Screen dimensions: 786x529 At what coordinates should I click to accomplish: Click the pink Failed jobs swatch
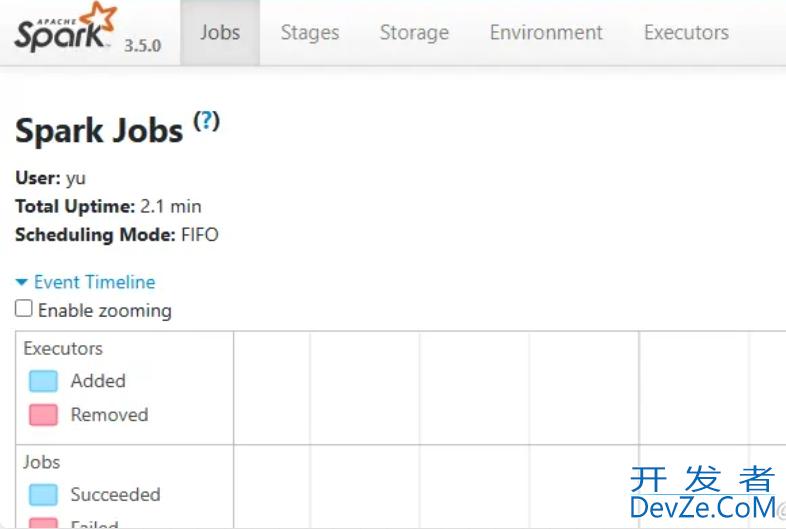(x=43, y=523)
